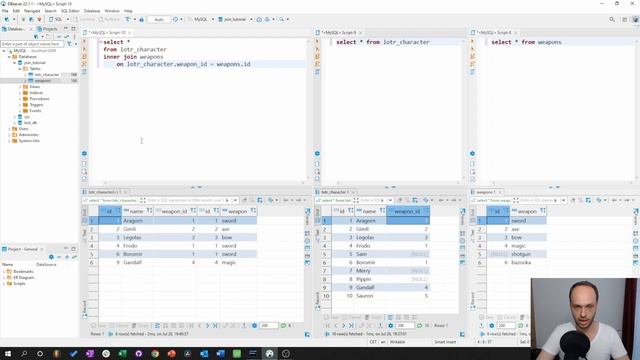Select the weapons table in the navigator

42,80
